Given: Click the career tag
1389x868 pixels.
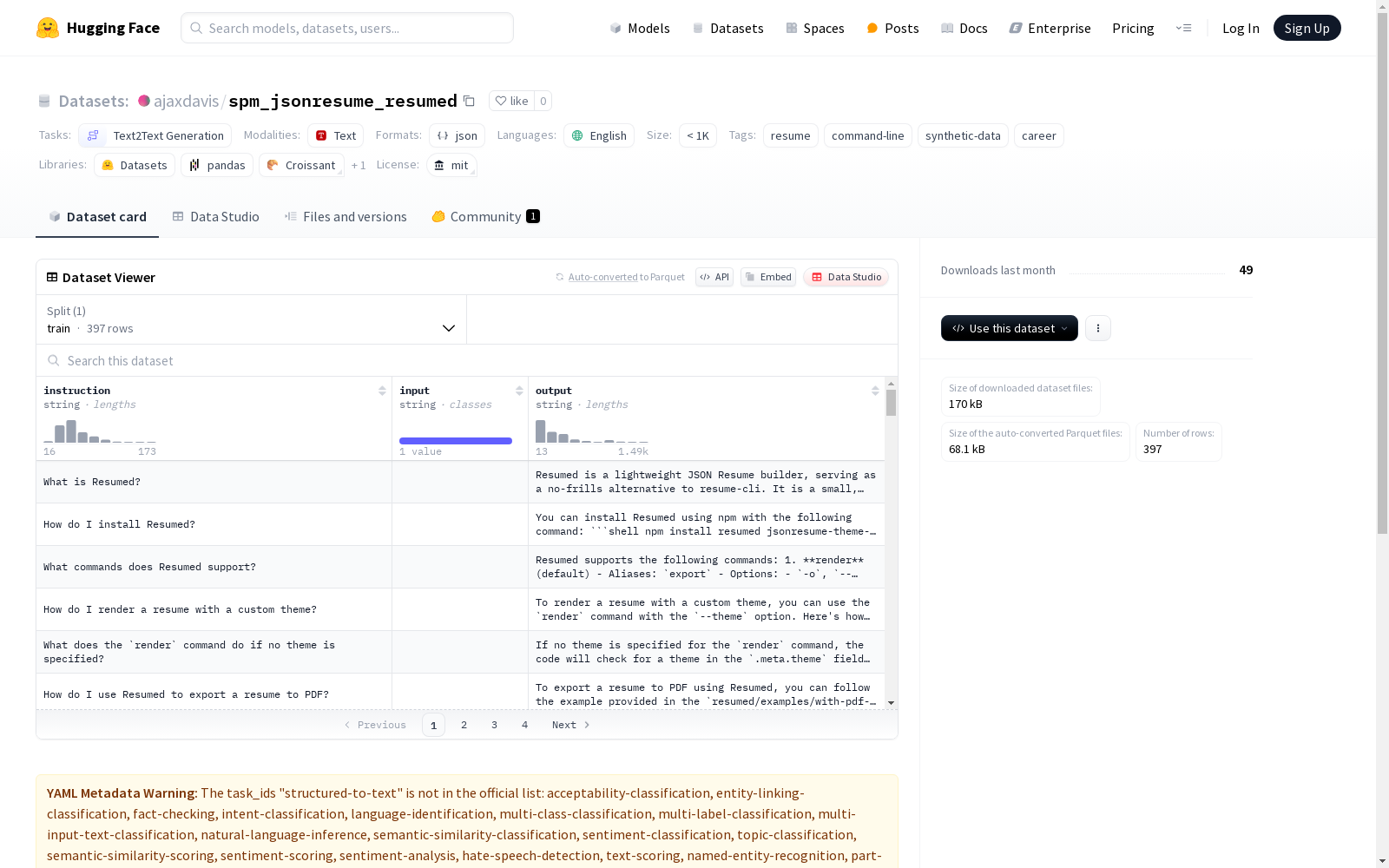Looking at the screenshot, I should click(x=1039, y=135).
